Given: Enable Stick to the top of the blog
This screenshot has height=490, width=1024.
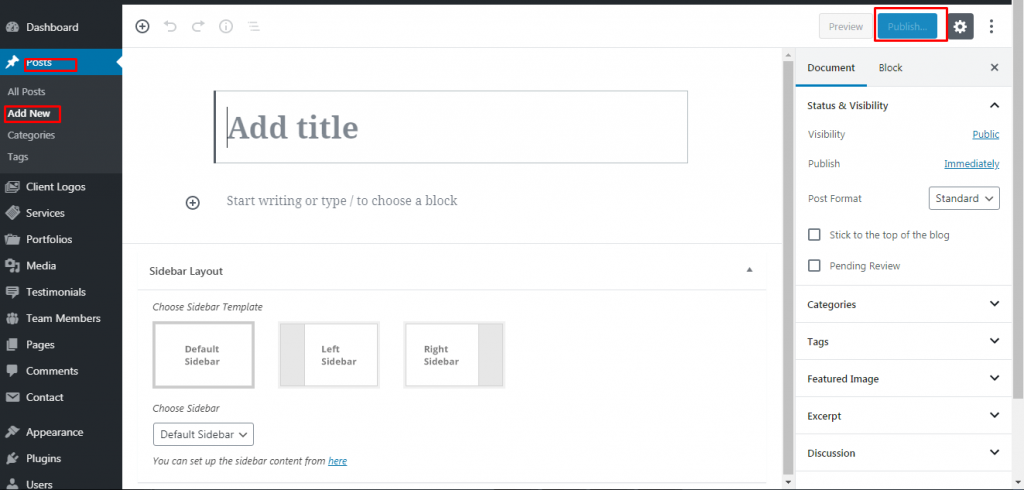Looking at the screenshot, I should pyautogui.click(x=814, y=235).
